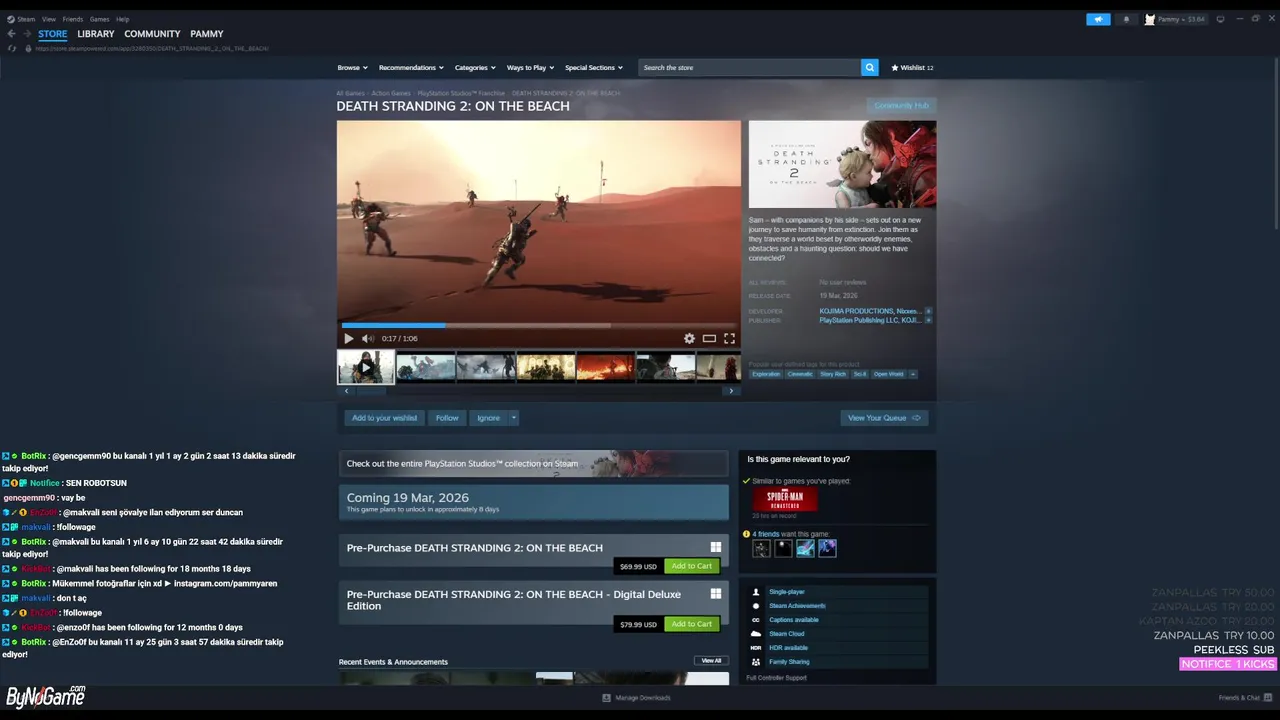1280x720 pixels.
Task: Click the fourth friend avatar wanting this game
Action: [827, 548]
